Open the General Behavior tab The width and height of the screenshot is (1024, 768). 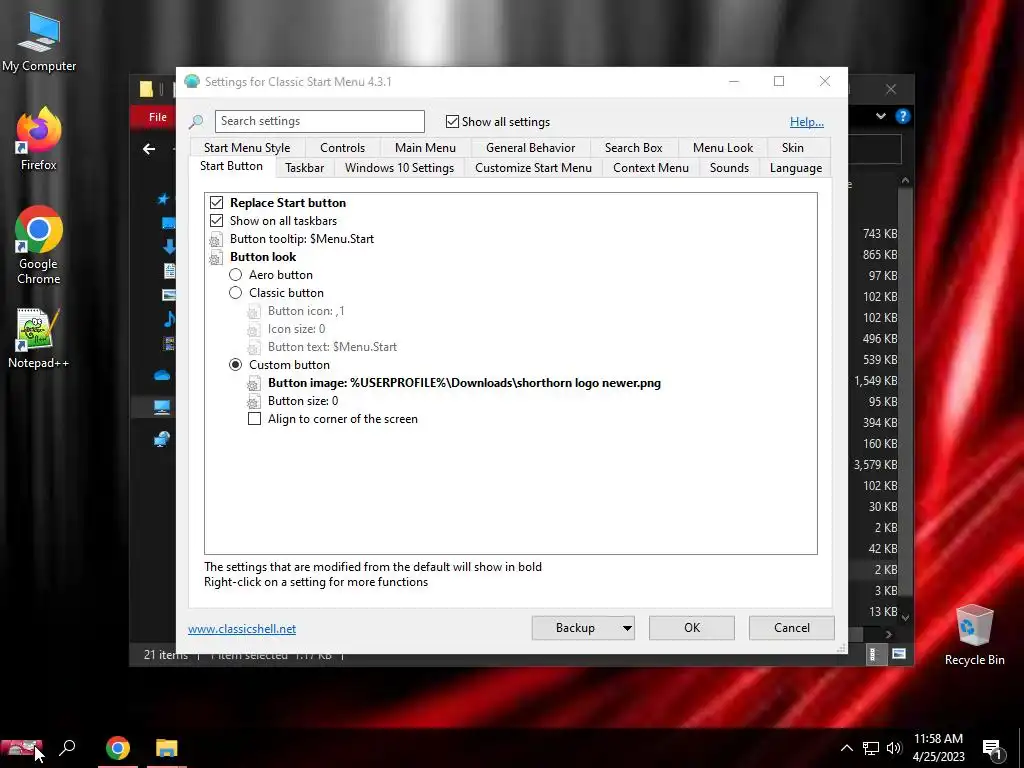click(530, 148)
